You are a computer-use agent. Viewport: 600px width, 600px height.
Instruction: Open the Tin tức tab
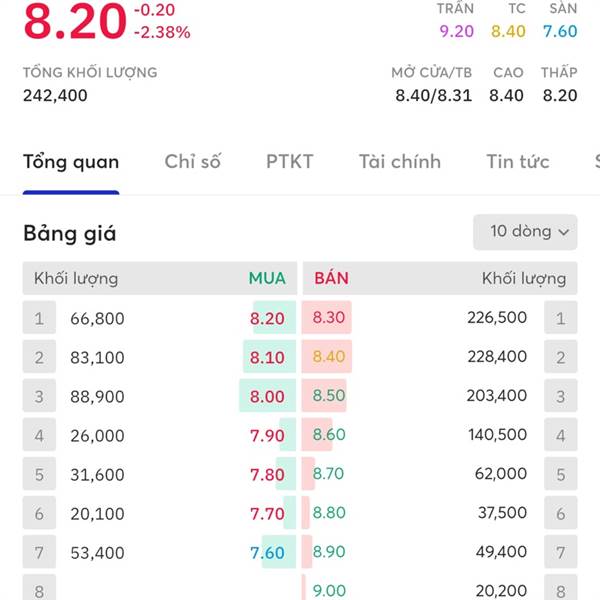click(518, 162)
